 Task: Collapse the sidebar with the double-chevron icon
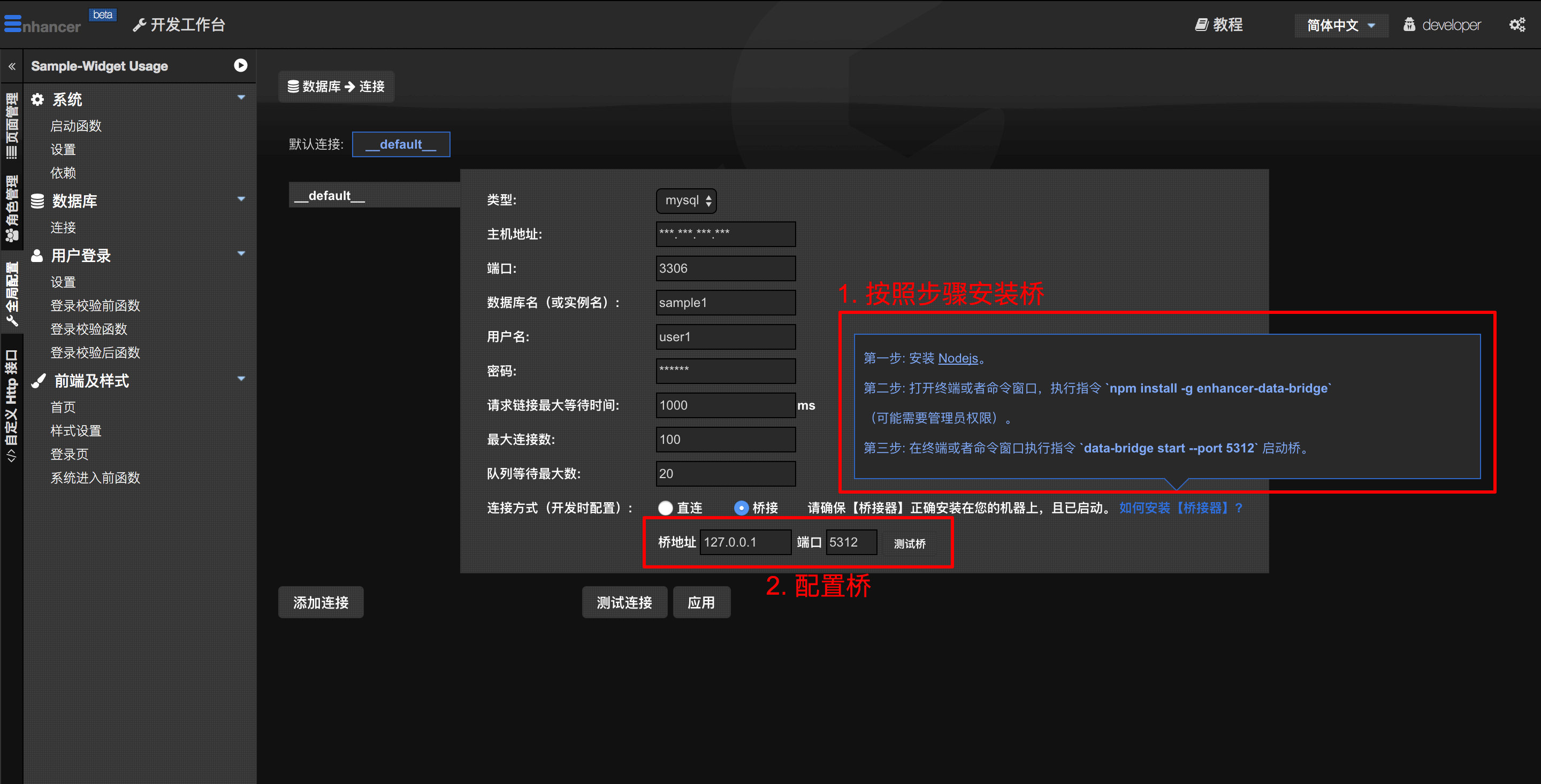(x=11, y=66)
